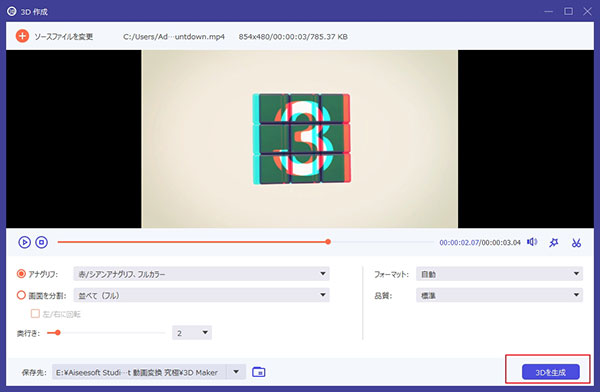Open the depth value dropdown showing 2
This screenshot has width=600, height=392.
(192, 333)
